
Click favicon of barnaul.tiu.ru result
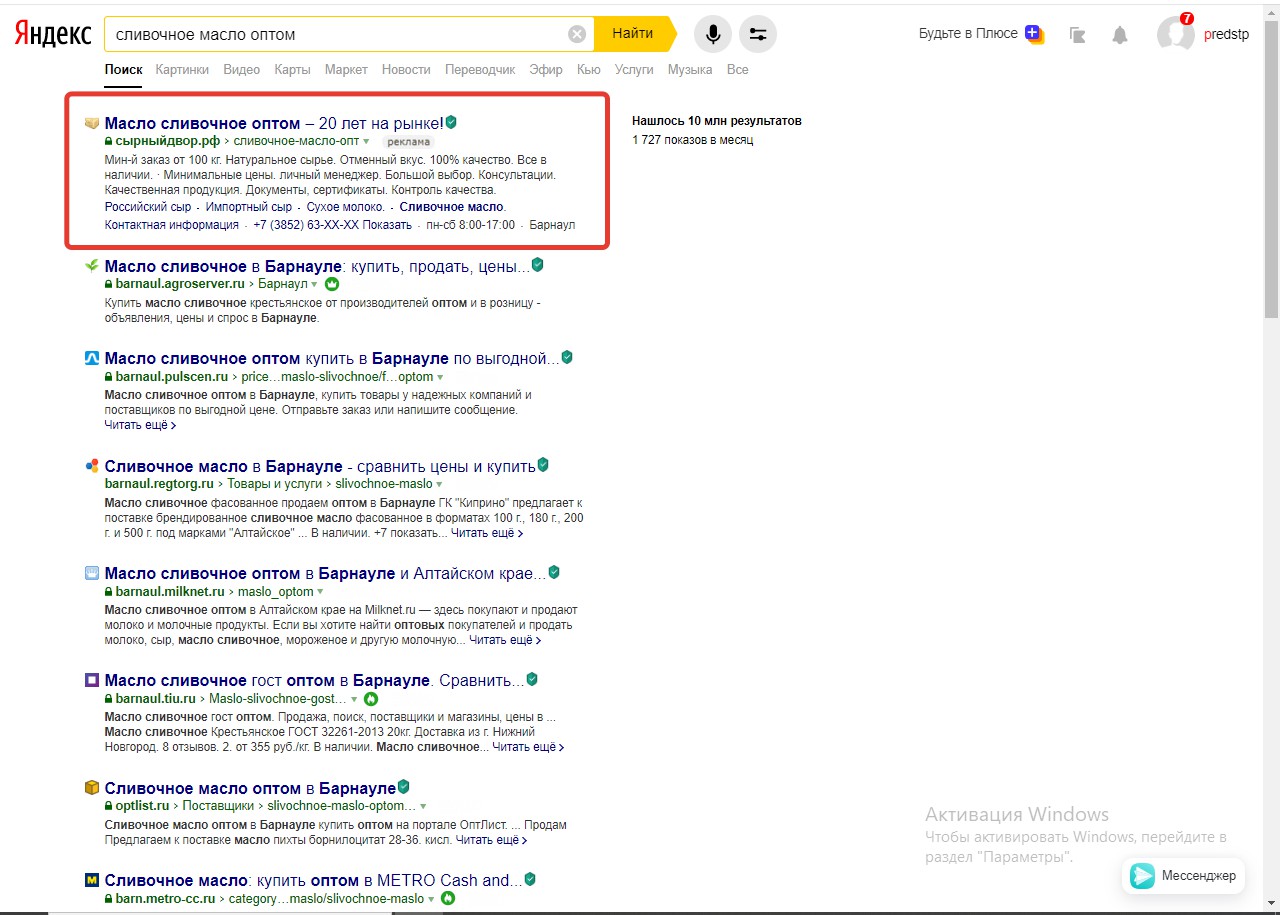point(92,680)
